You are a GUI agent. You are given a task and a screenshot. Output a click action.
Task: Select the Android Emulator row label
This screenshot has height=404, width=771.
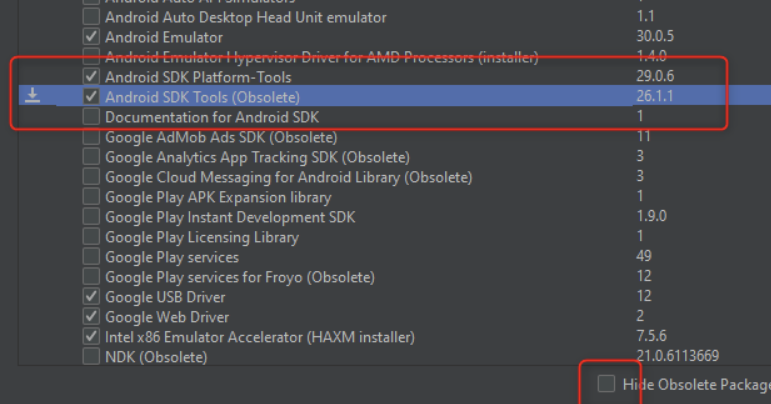[x=164, y=37]
